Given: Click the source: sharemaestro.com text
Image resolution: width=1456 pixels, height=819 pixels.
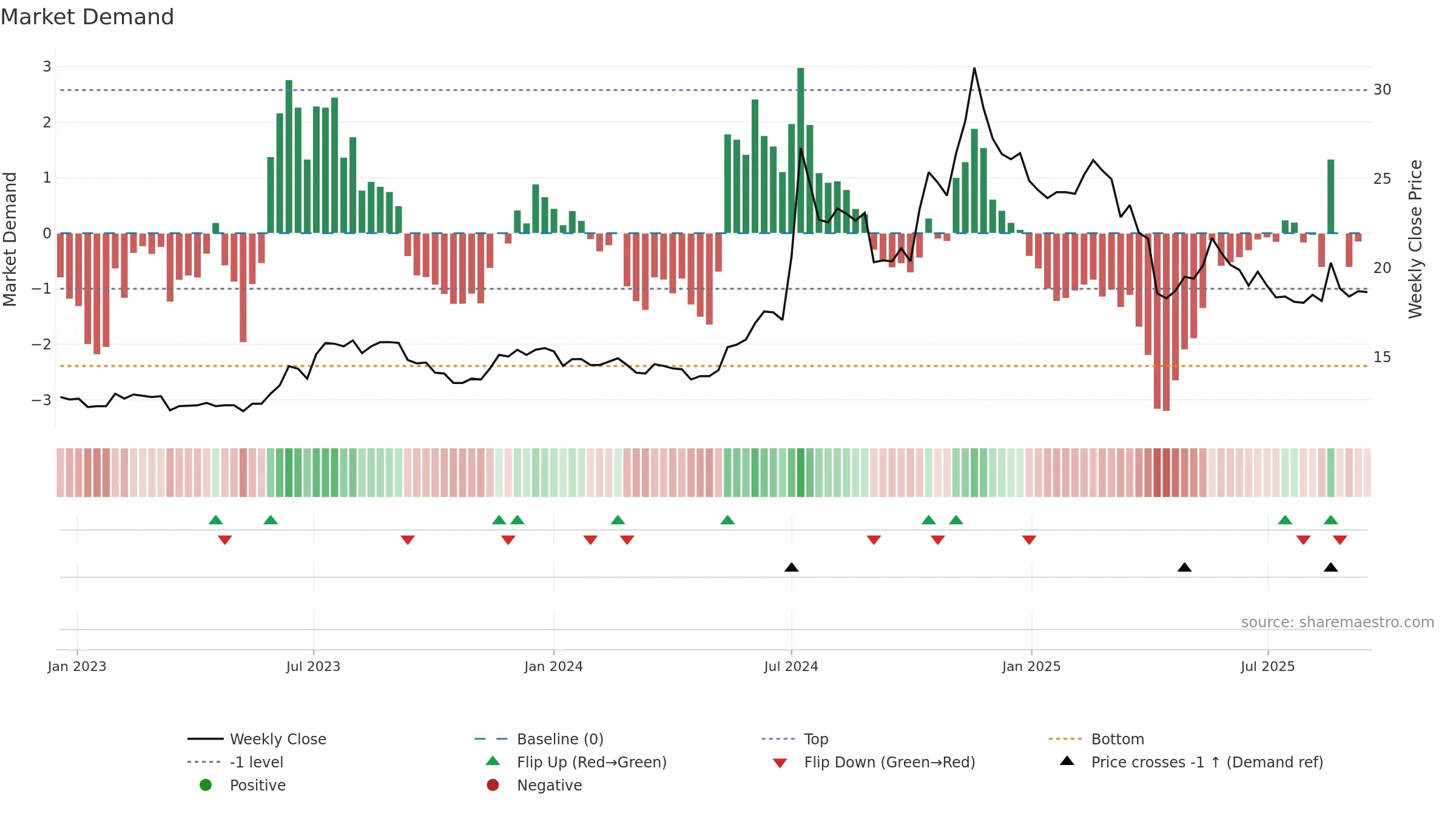Looking at the screenshot, I should [x=1338, y=622].
